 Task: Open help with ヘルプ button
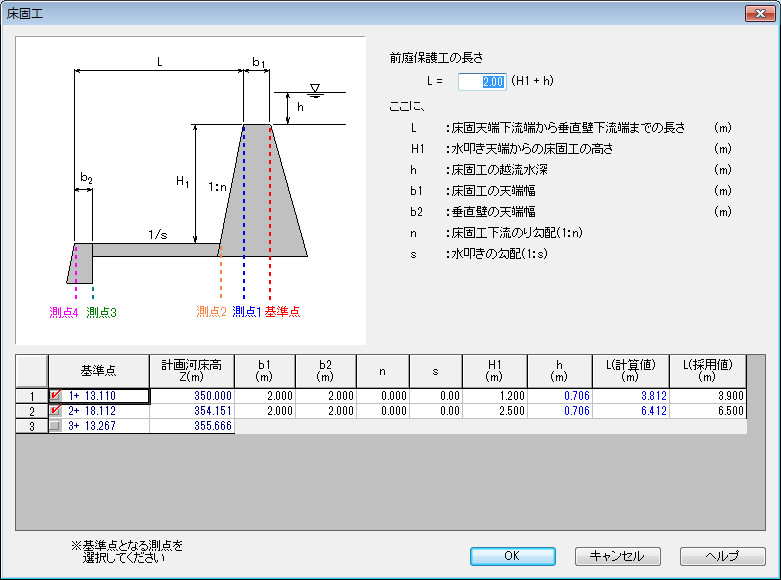(722, 556)
